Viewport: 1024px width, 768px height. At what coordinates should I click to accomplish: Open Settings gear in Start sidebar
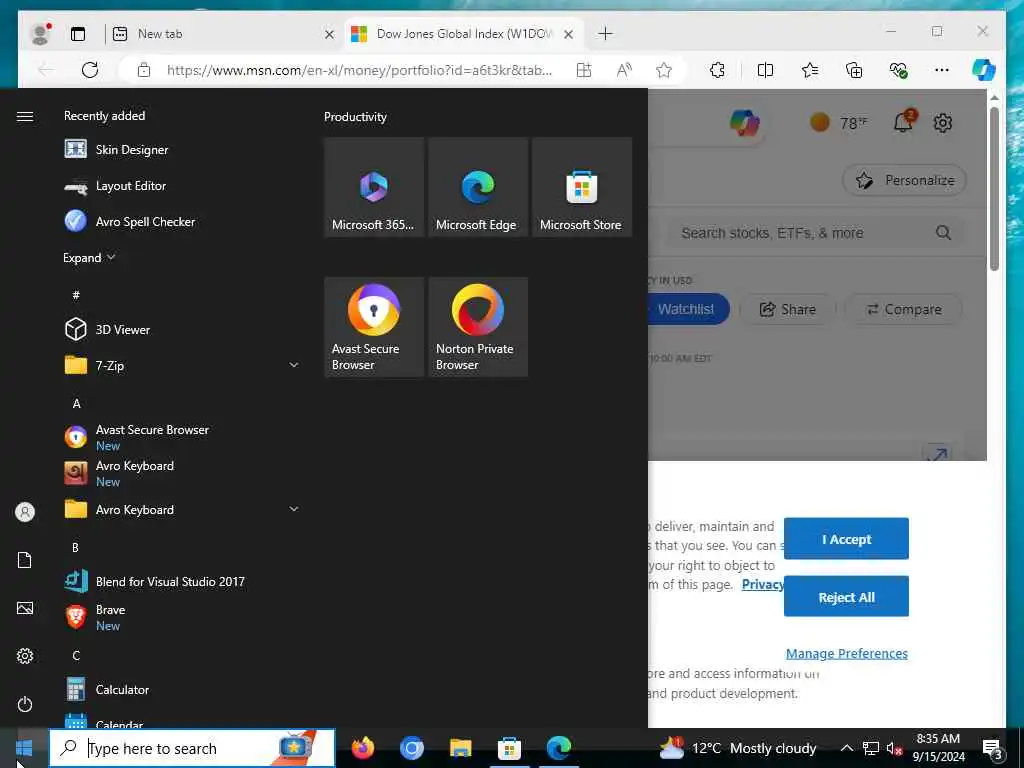(x=25, y=656)
